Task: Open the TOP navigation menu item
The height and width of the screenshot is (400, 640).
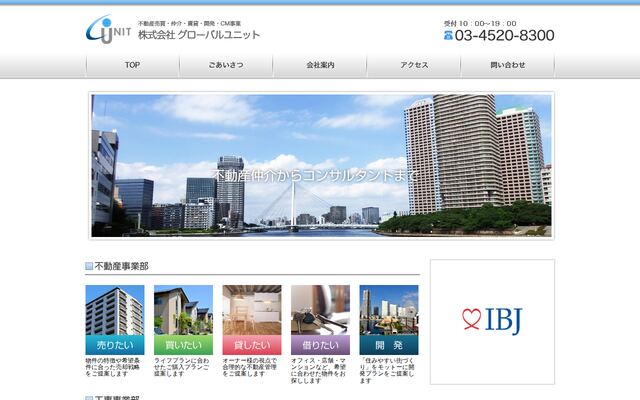Action: [x=133, y=65]
